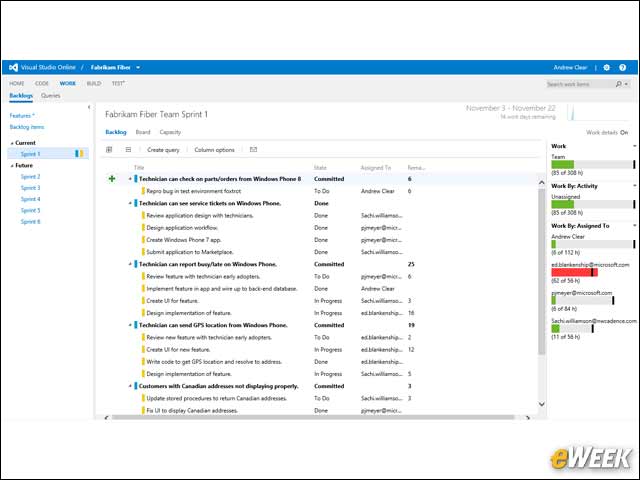Click the search magnifier icon
Screen dimensions: 640x480
click(x=618, y=84)
